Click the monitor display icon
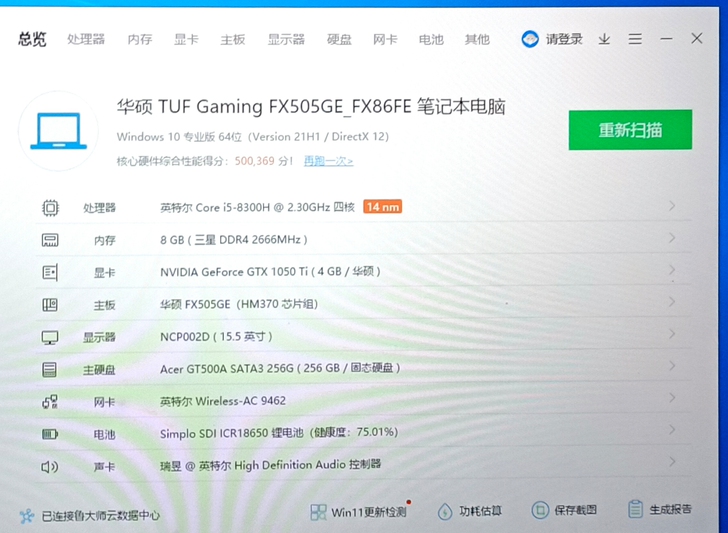 tap(50, 338)
